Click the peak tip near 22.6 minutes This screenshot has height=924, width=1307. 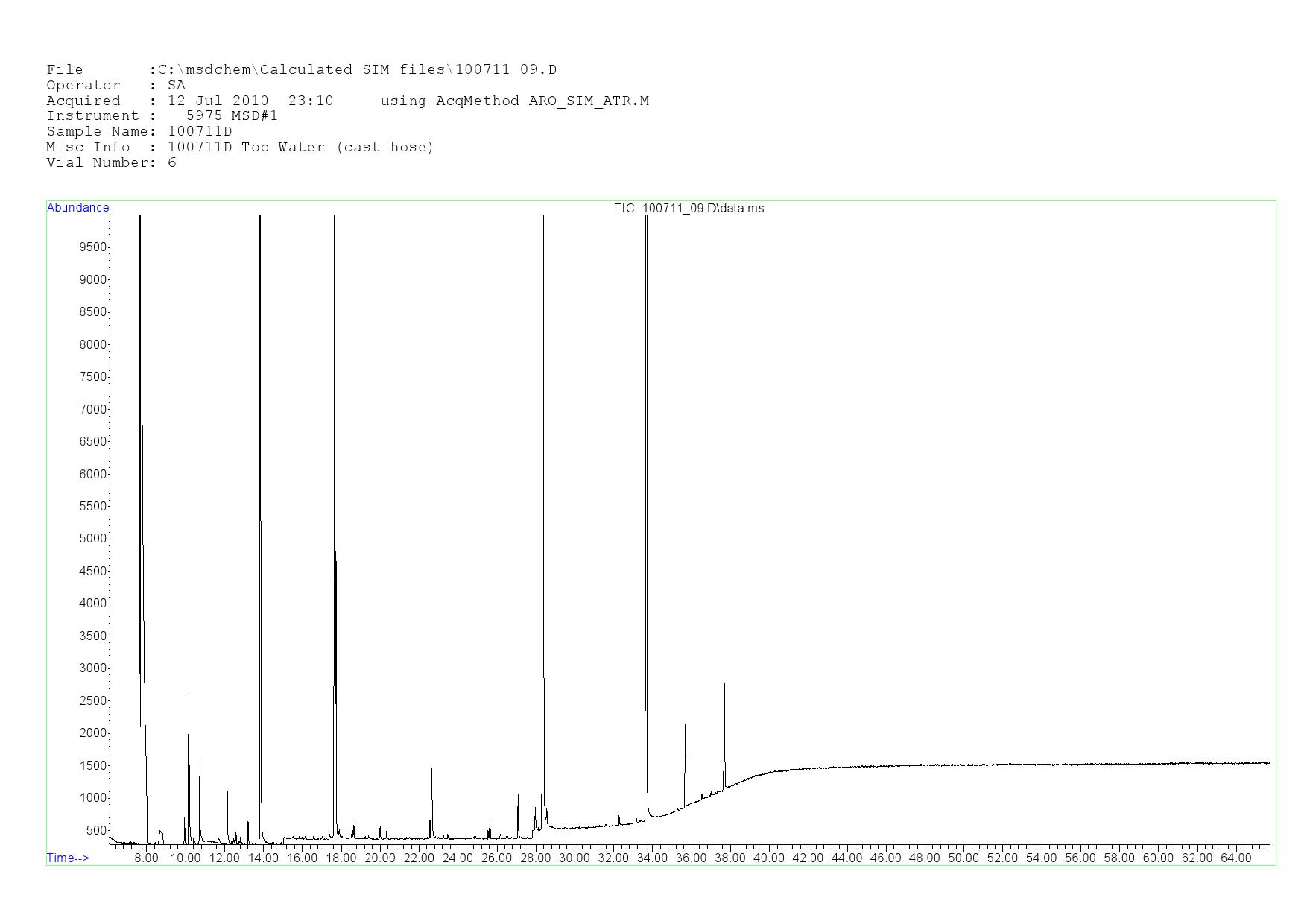tap(431, 768)
